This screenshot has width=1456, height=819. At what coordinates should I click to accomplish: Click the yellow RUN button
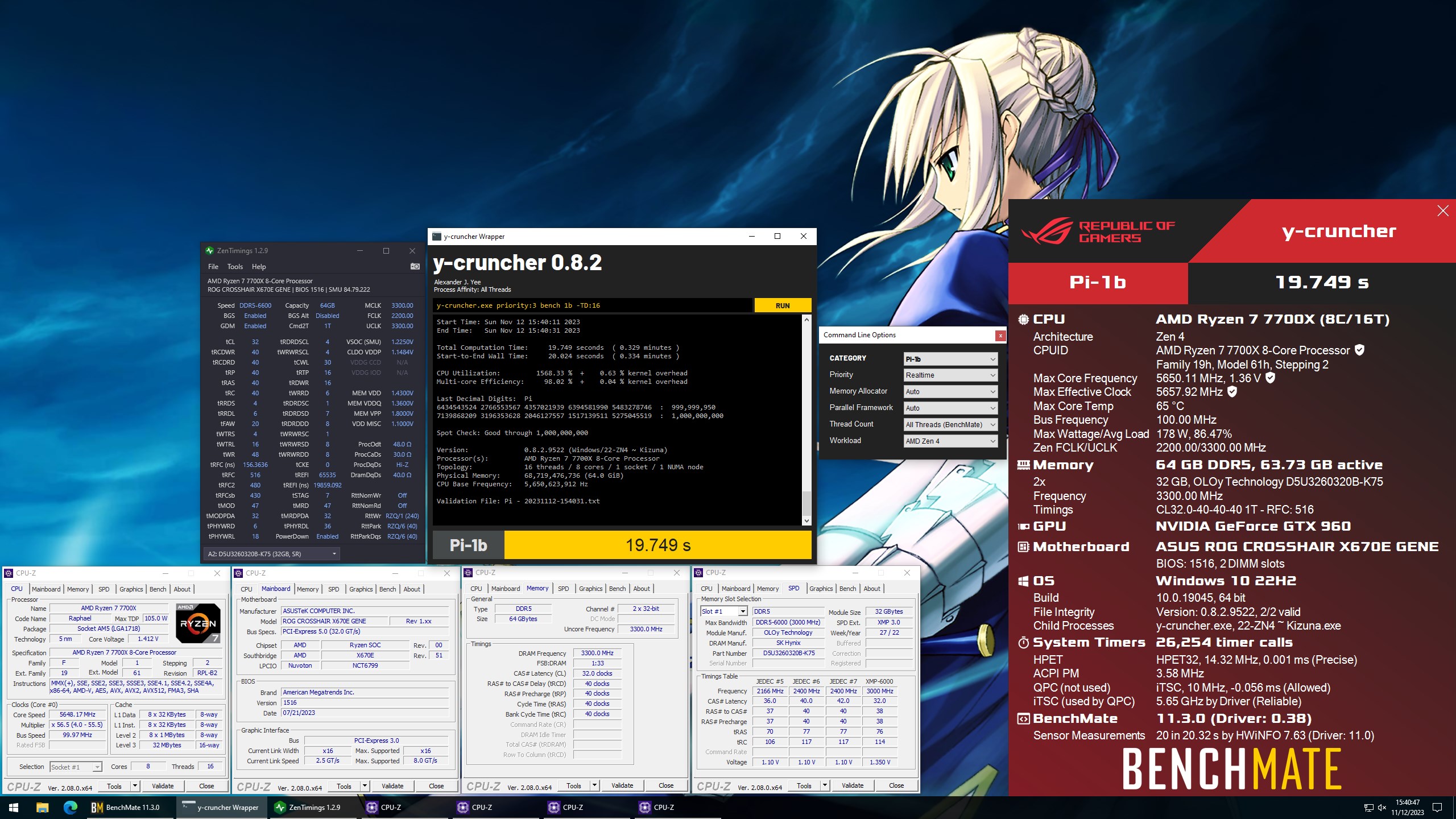(x=783, y=305)
